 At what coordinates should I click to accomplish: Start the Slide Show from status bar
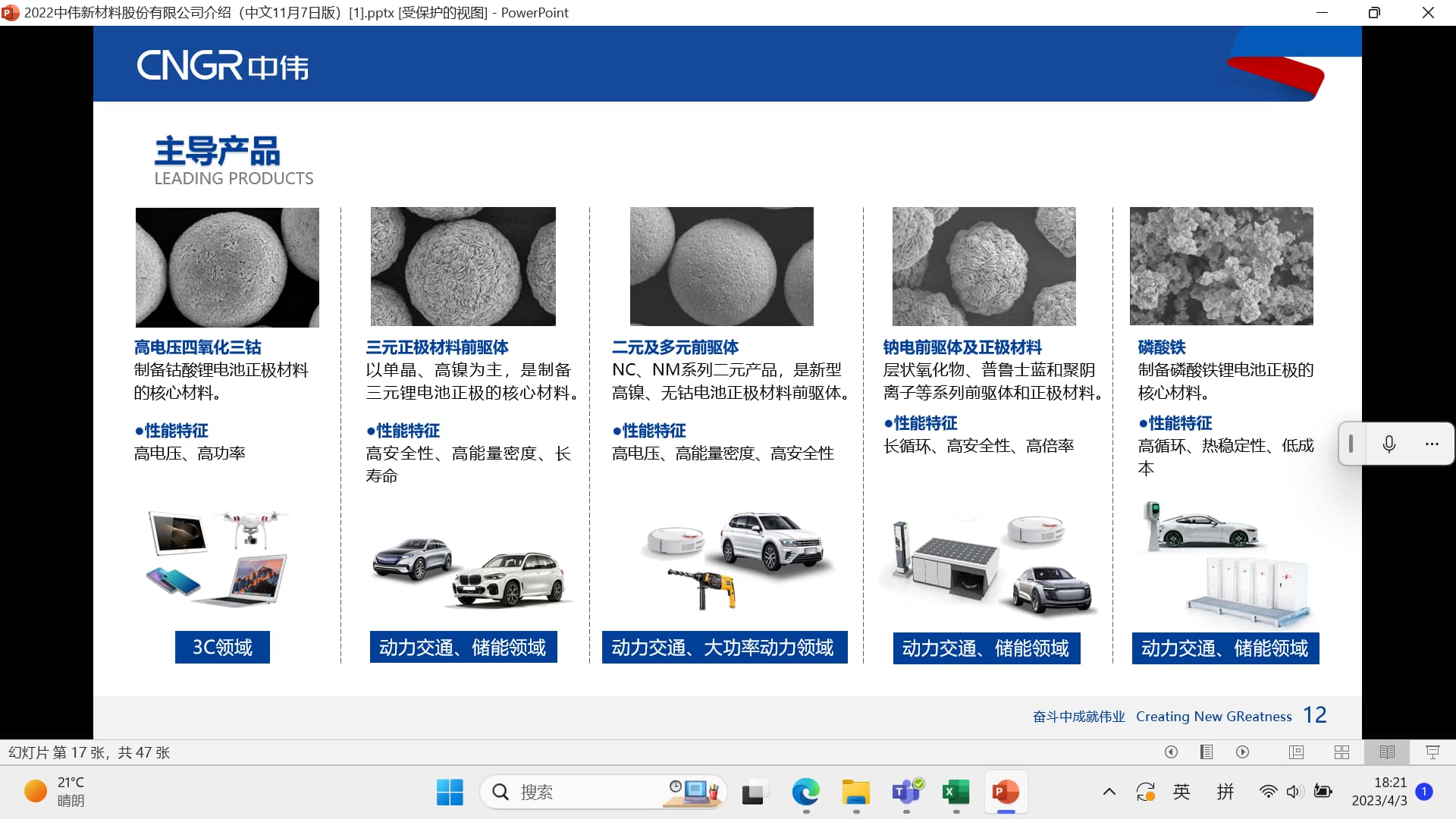point(1432,752)
